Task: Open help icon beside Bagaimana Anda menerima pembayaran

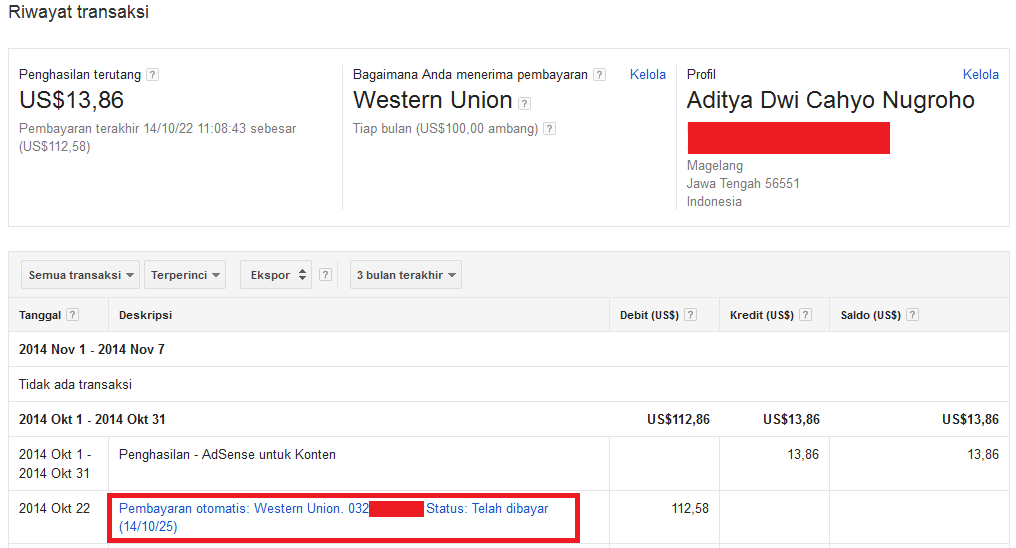Action: click(x=600, y=74)
